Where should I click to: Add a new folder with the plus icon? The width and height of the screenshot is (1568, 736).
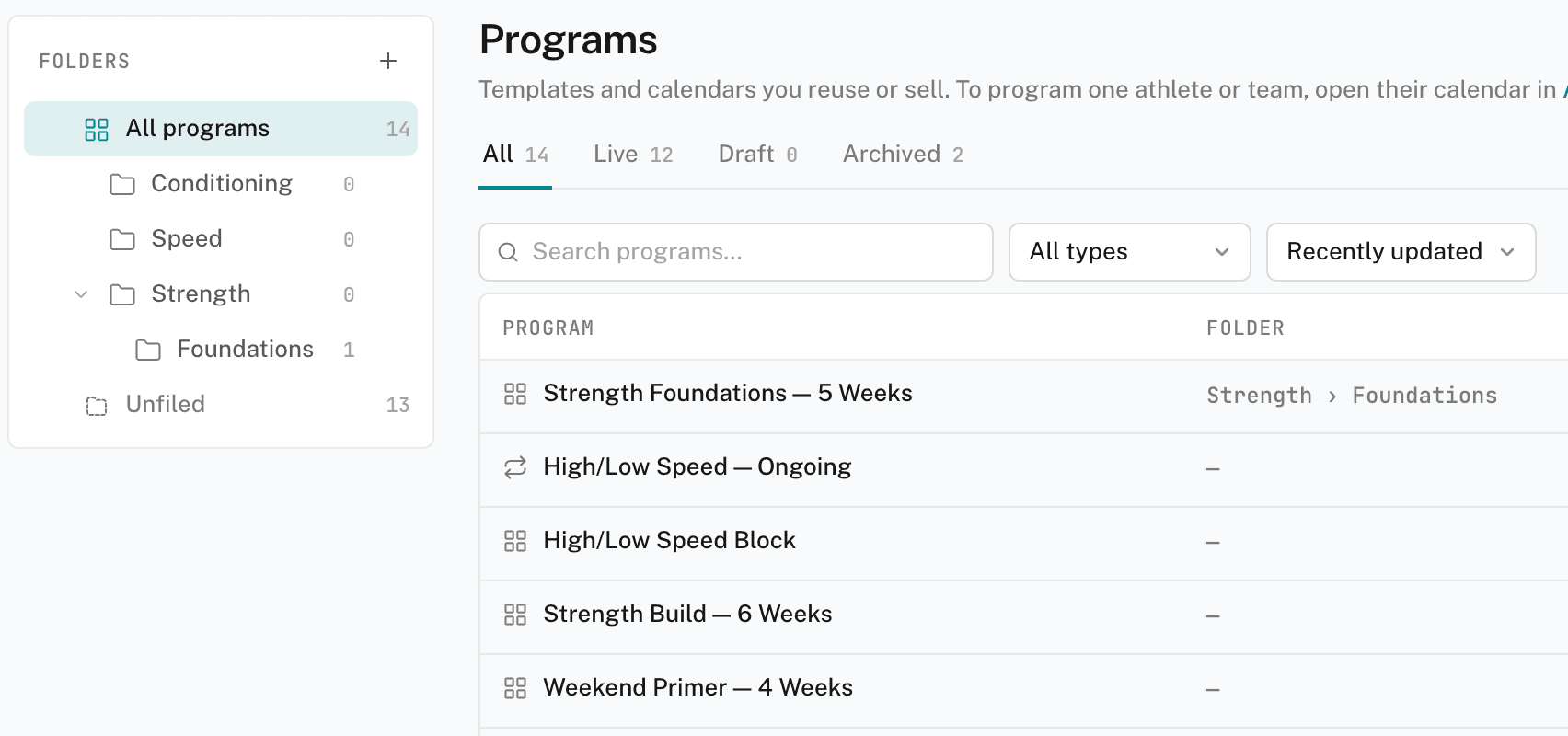[388, 61]
